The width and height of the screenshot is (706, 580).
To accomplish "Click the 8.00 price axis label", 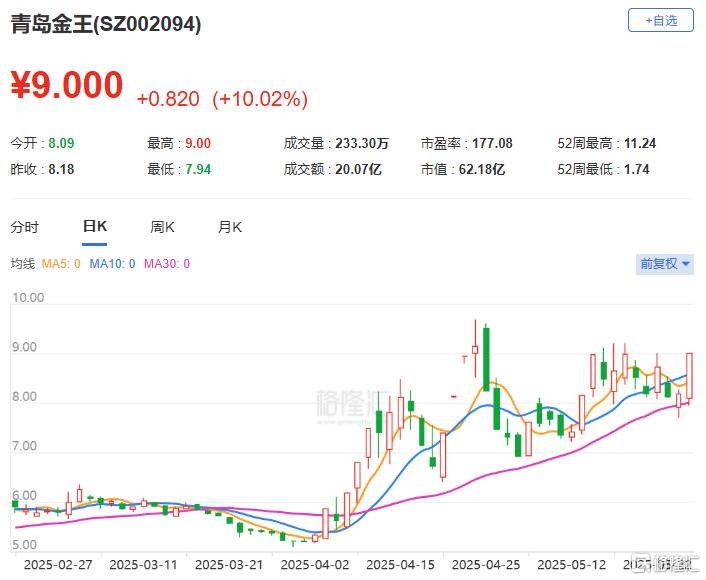I will click(24, 397).
